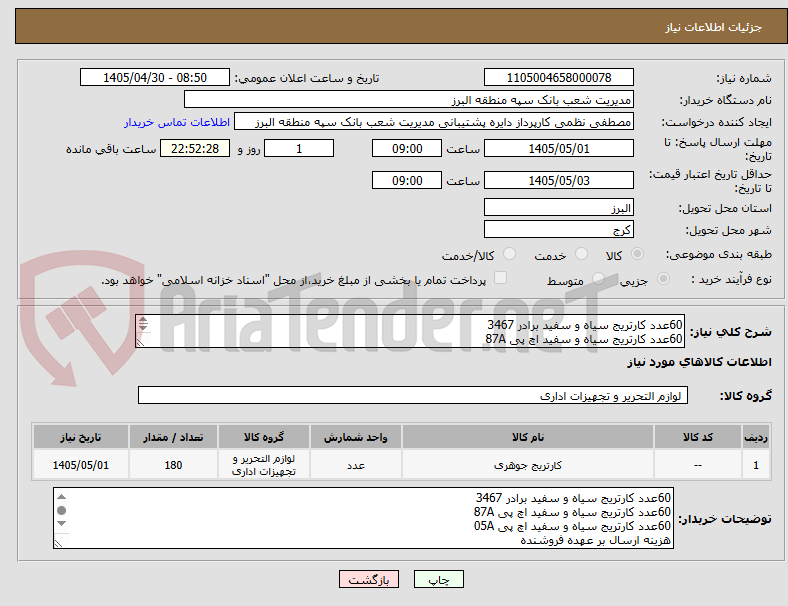Screen dimensions: 788x606
Task: Click the کارتریج جوهری item name cell
Action: click(x=528, y=465)
